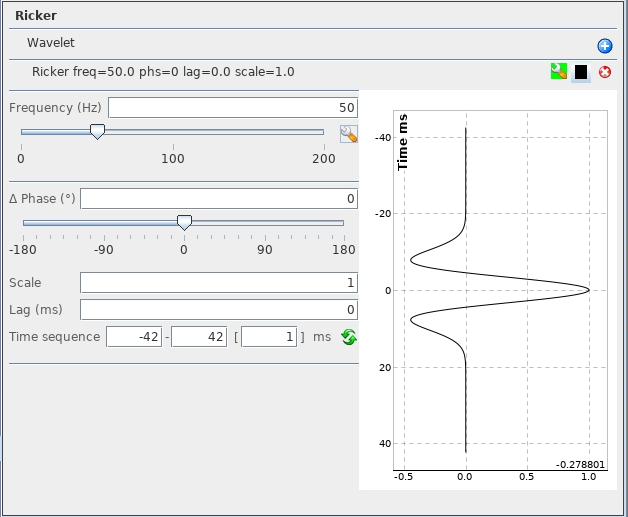The image size is (628, 517).
Task: Click the 100 tick label on the frequency slider
Action: click(173, 159)
